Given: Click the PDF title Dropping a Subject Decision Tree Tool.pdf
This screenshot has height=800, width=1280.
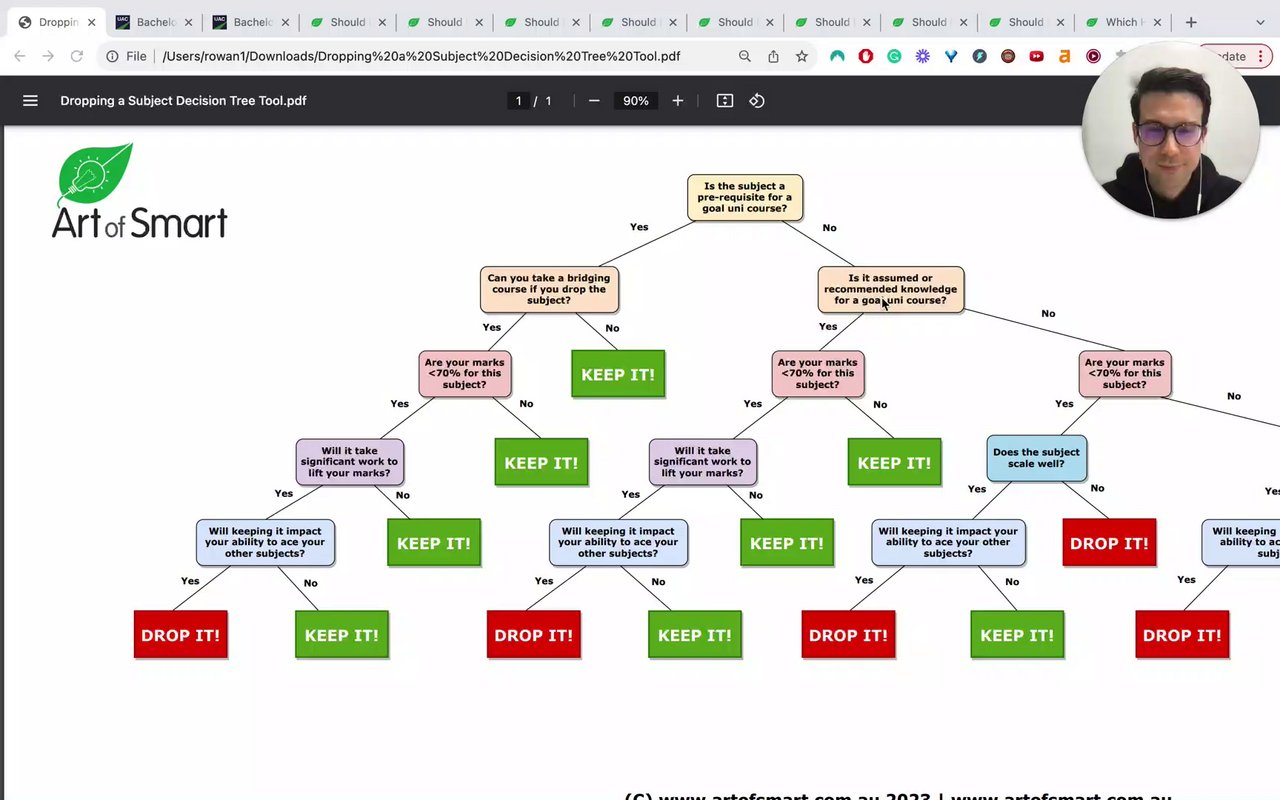Looking at the screenshot, I should [183, 100].
